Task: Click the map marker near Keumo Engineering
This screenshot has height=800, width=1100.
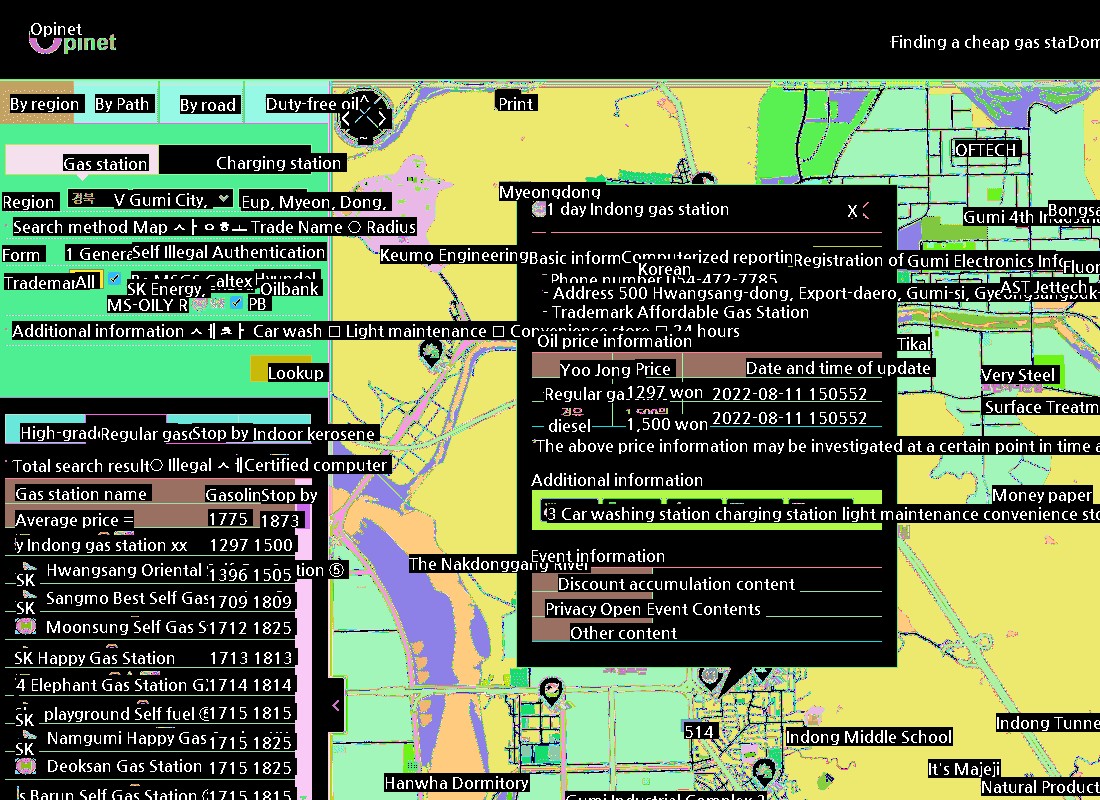Action: [x=431, y=350]
